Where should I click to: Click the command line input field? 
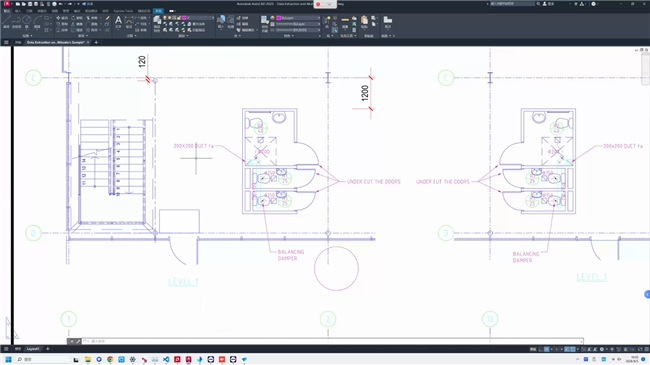332,341
